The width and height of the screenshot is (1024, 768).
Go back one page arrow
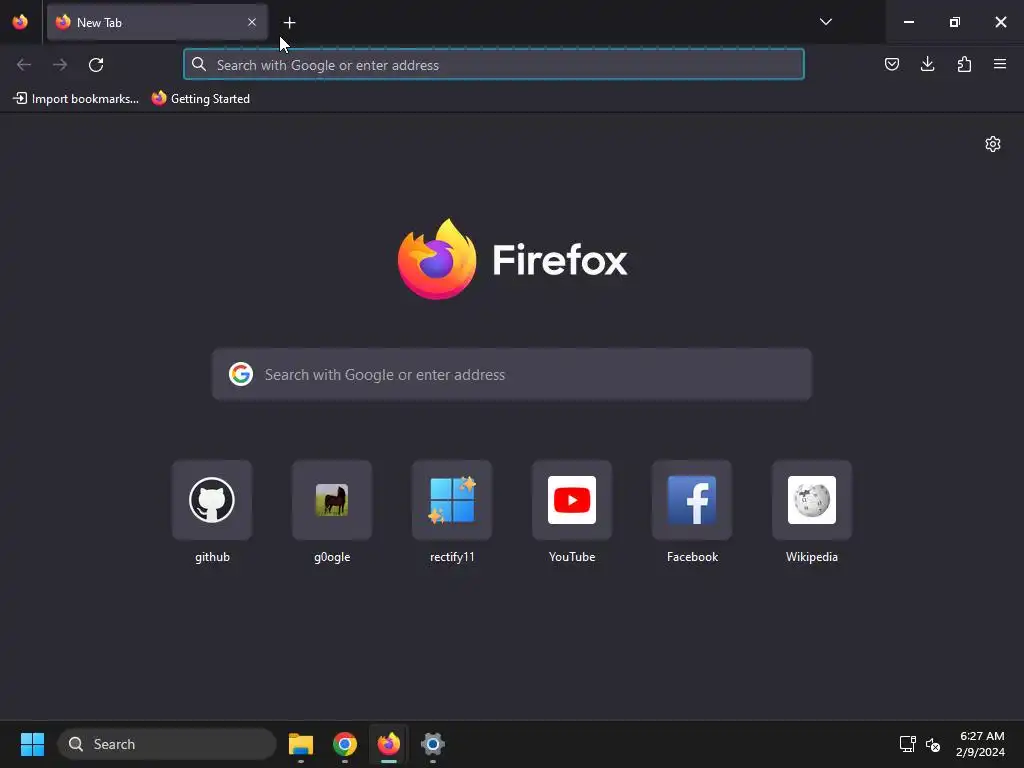[x=24, y=65]
